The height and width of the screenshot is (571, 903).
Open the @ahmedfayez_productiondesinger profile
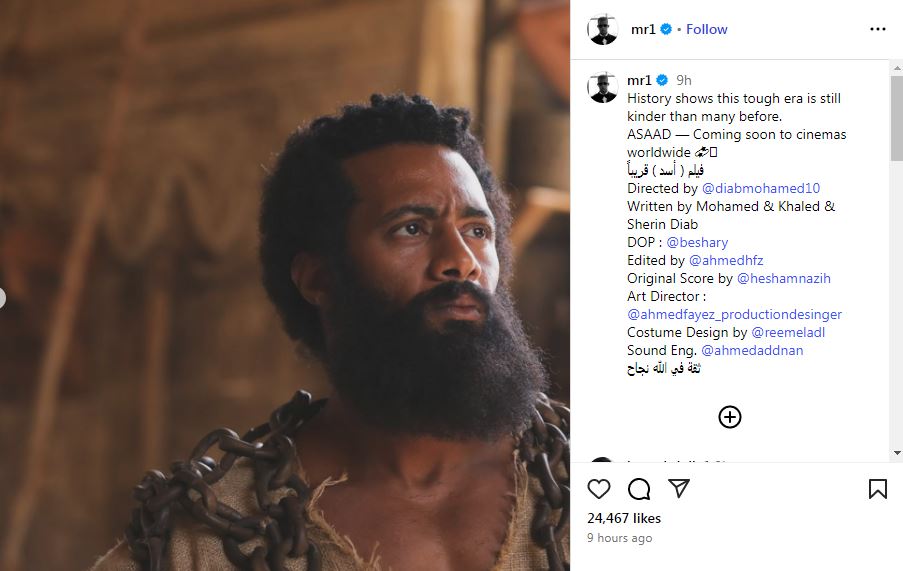(x=734, y=314)
